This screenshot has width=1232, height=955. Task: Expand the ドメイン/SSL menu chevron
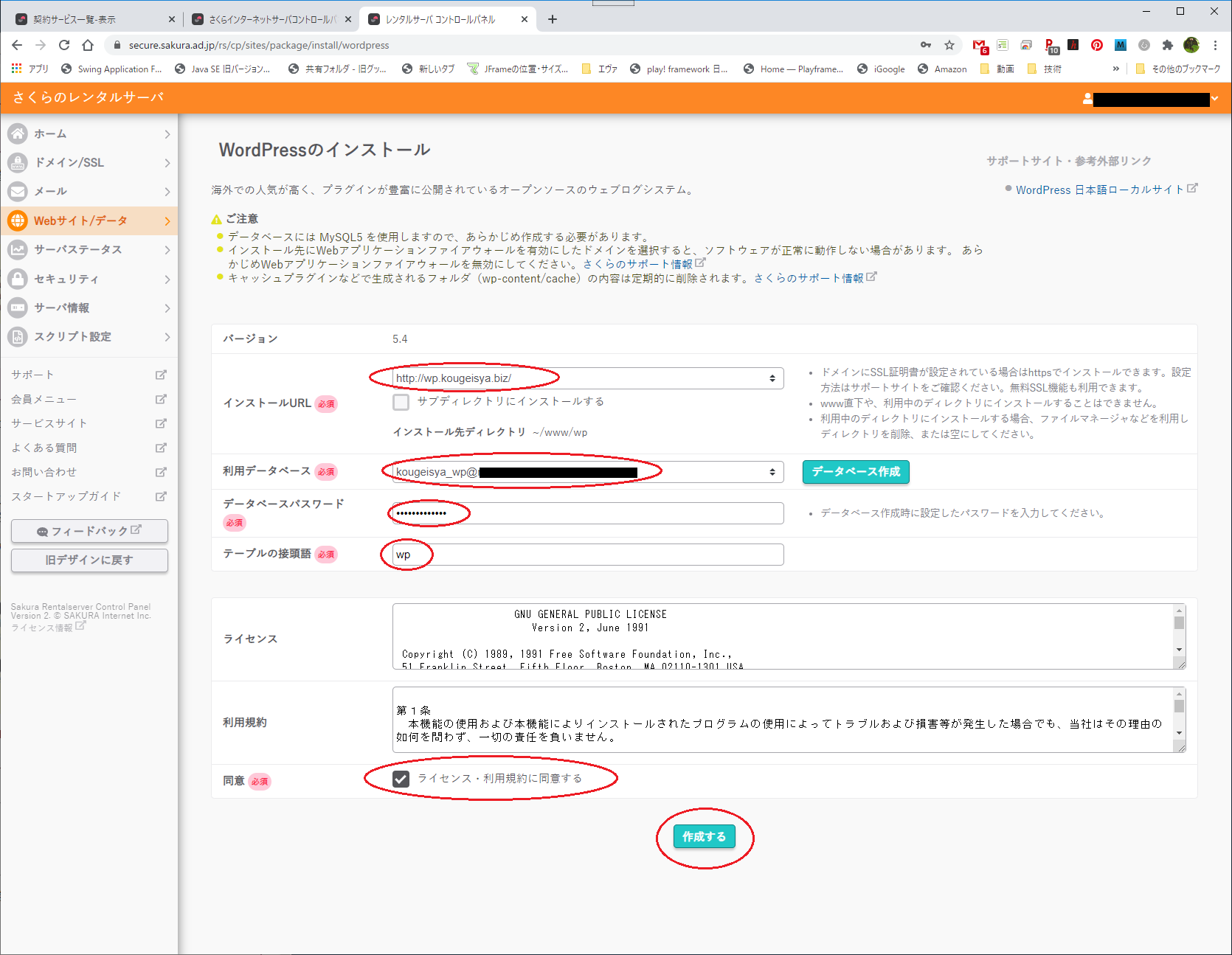[x=167, y=163]
